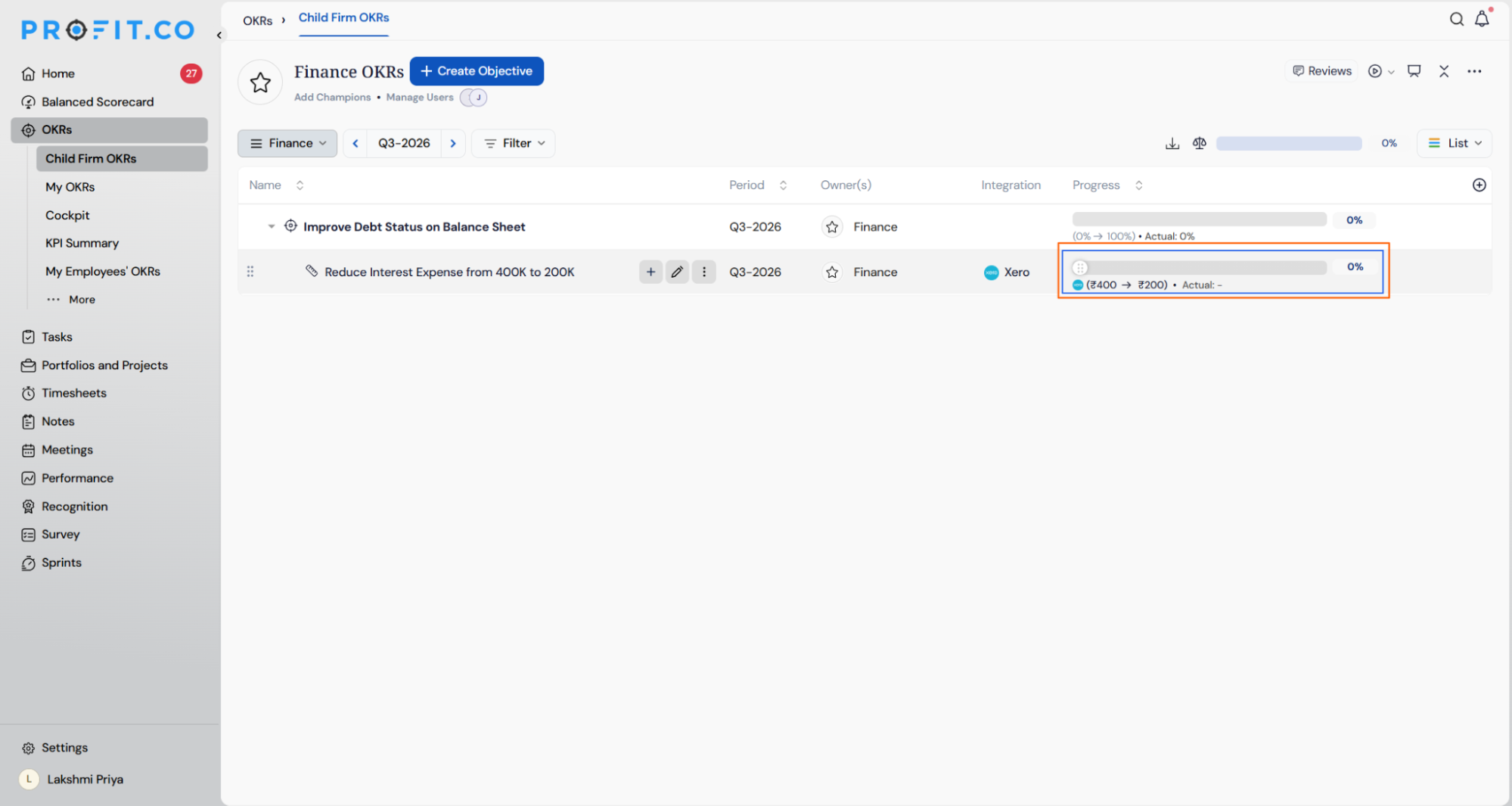
Task: Favorite Finance OKRs with the star icon
Action: pyautogui.click(x=260, y=82)
